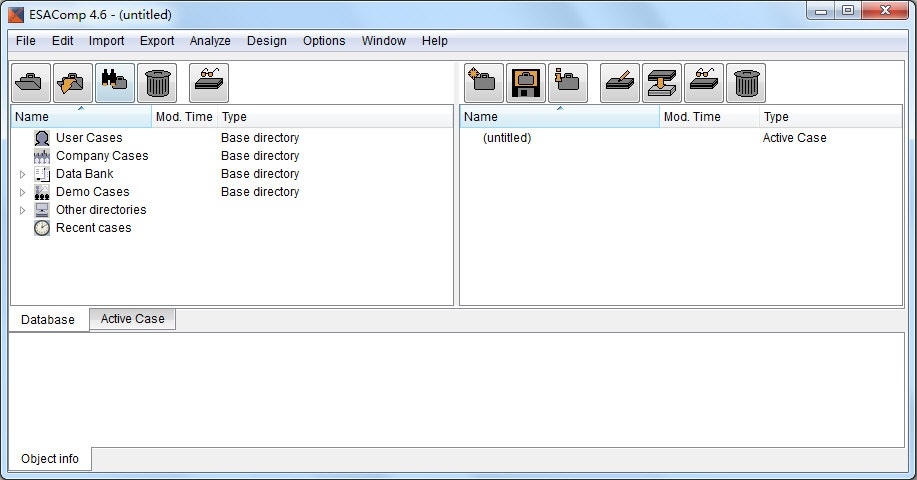Select the (untitled) active case row

(x=681, y=138)
